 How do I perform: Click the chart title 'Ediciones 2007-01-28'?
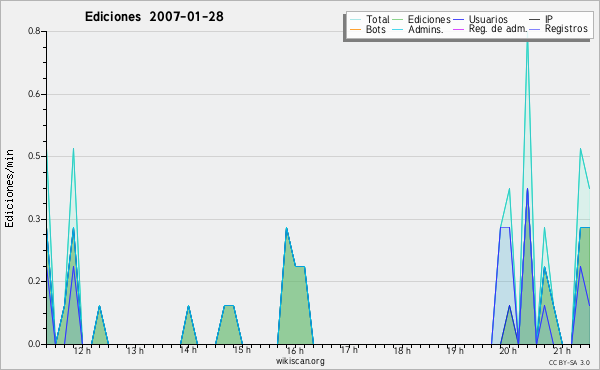(154, 17)
